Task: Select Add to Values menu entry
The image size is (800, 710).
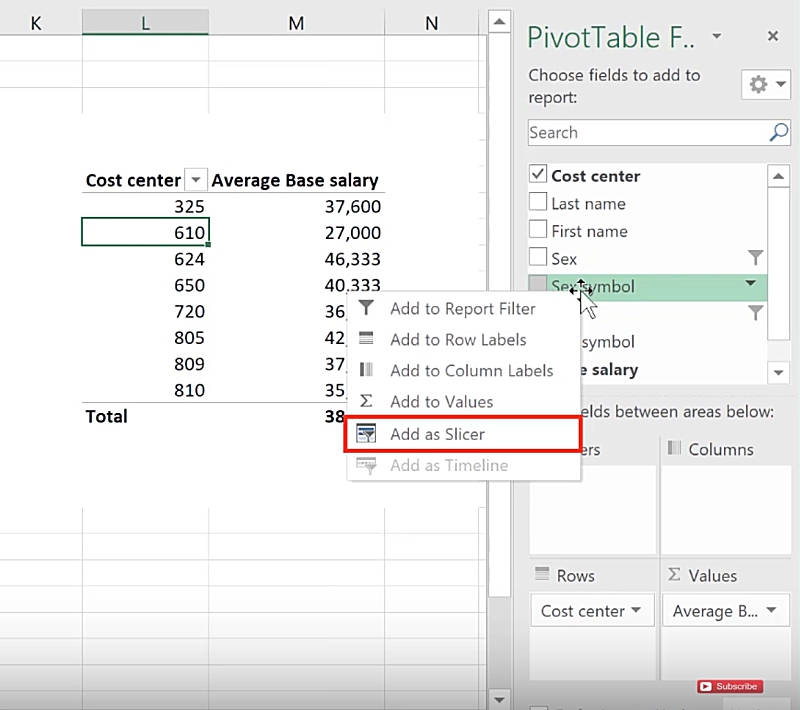Action: (x=441, y=401)
